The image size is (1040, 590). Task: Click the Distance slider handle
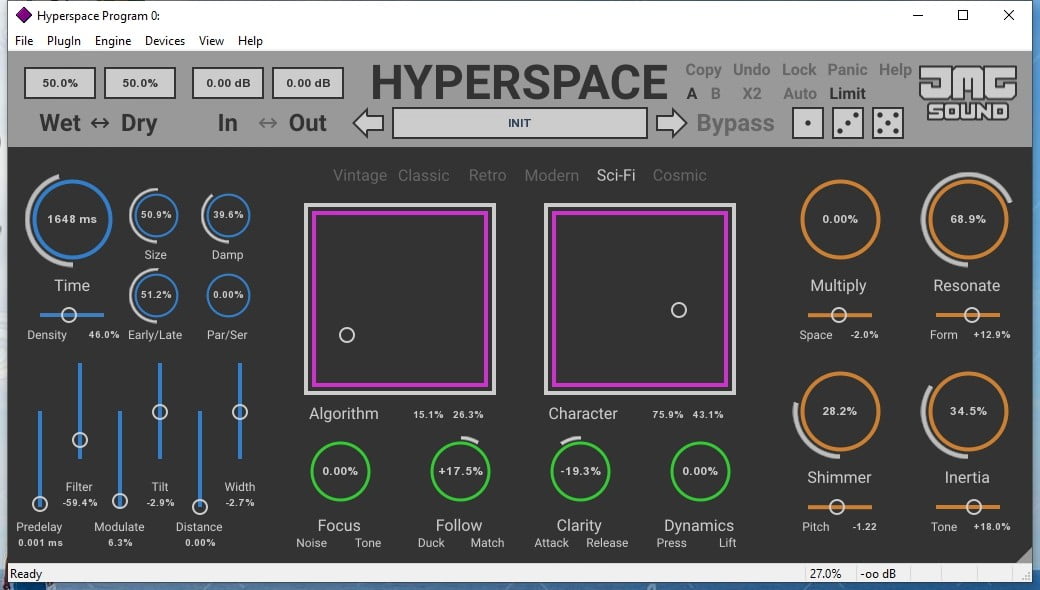[200, 506]
